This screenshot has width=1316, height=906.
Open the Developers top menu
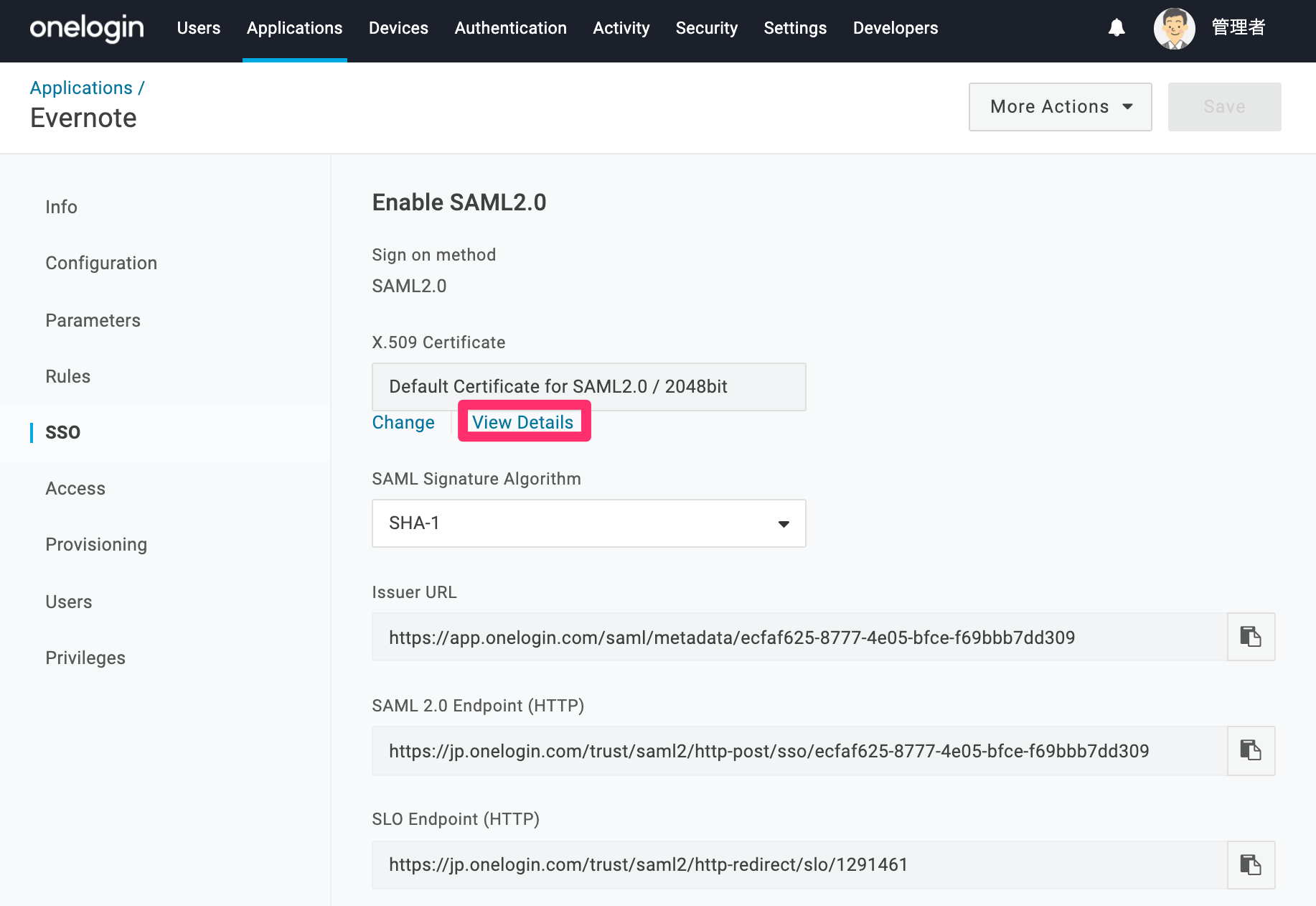[x=896, y=28]
